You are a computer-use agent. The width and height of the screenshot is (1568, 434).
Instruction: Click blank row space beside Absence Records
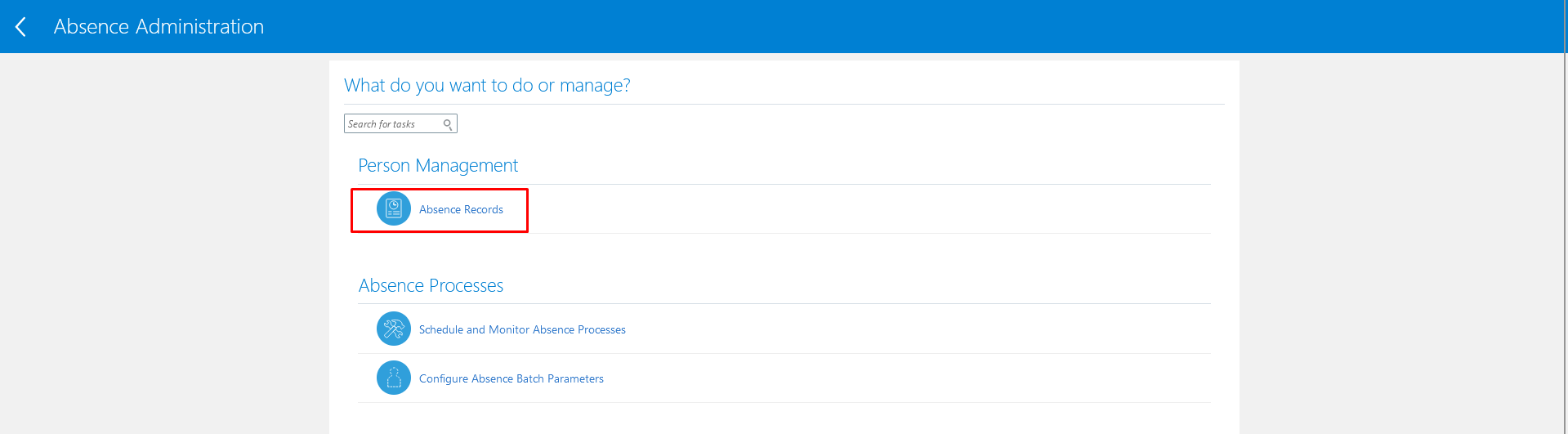click(866, 210)
